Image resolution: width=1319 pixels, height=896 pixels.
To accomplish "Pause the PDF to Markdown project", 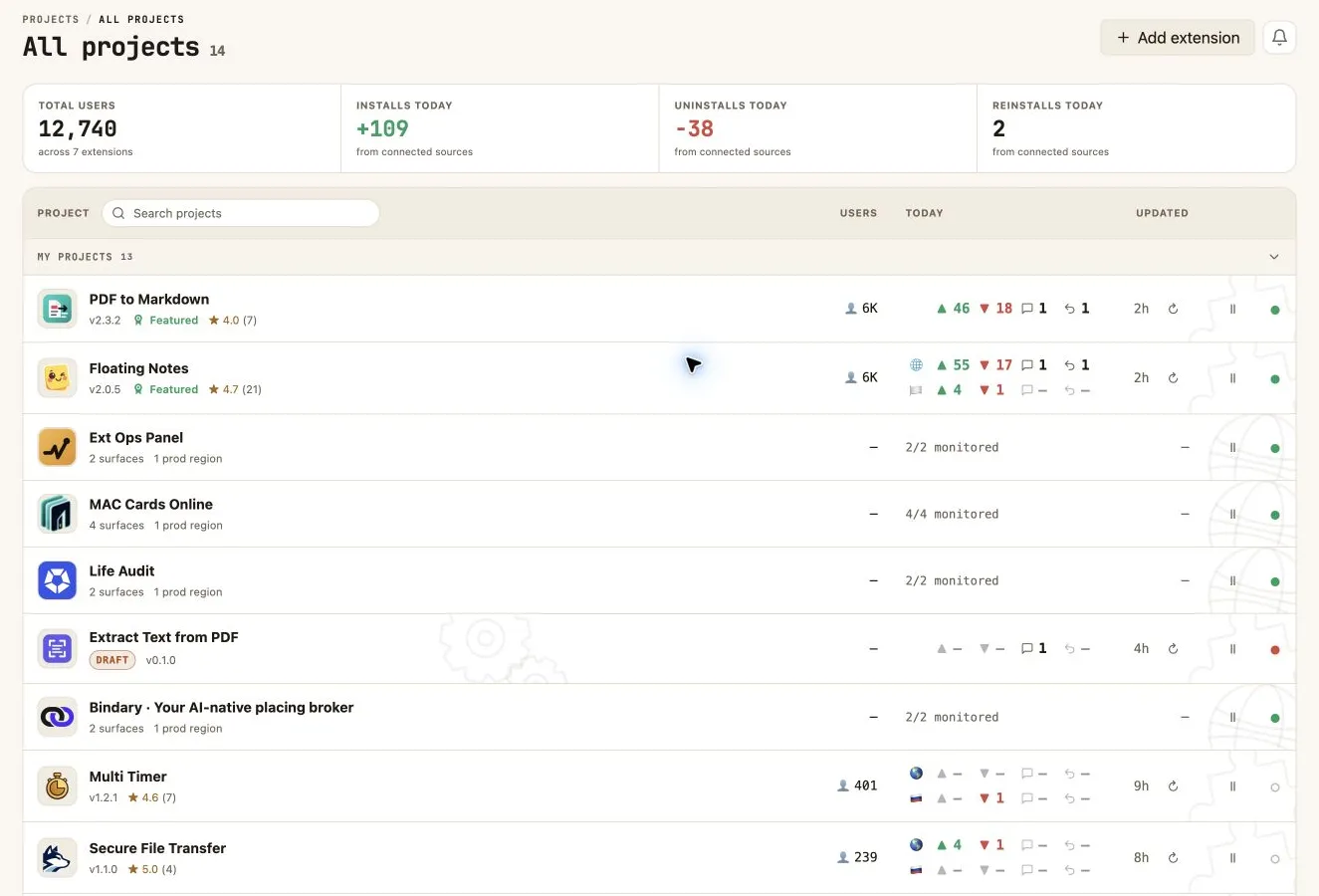I will click(1232, 310).
